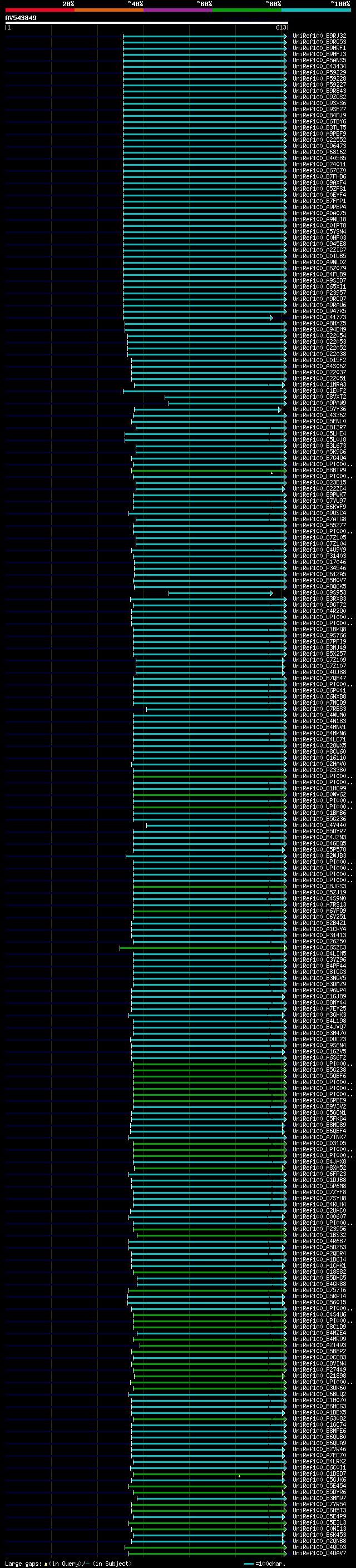
Task: Click the Large gaps legend text
Action: 68,1563
